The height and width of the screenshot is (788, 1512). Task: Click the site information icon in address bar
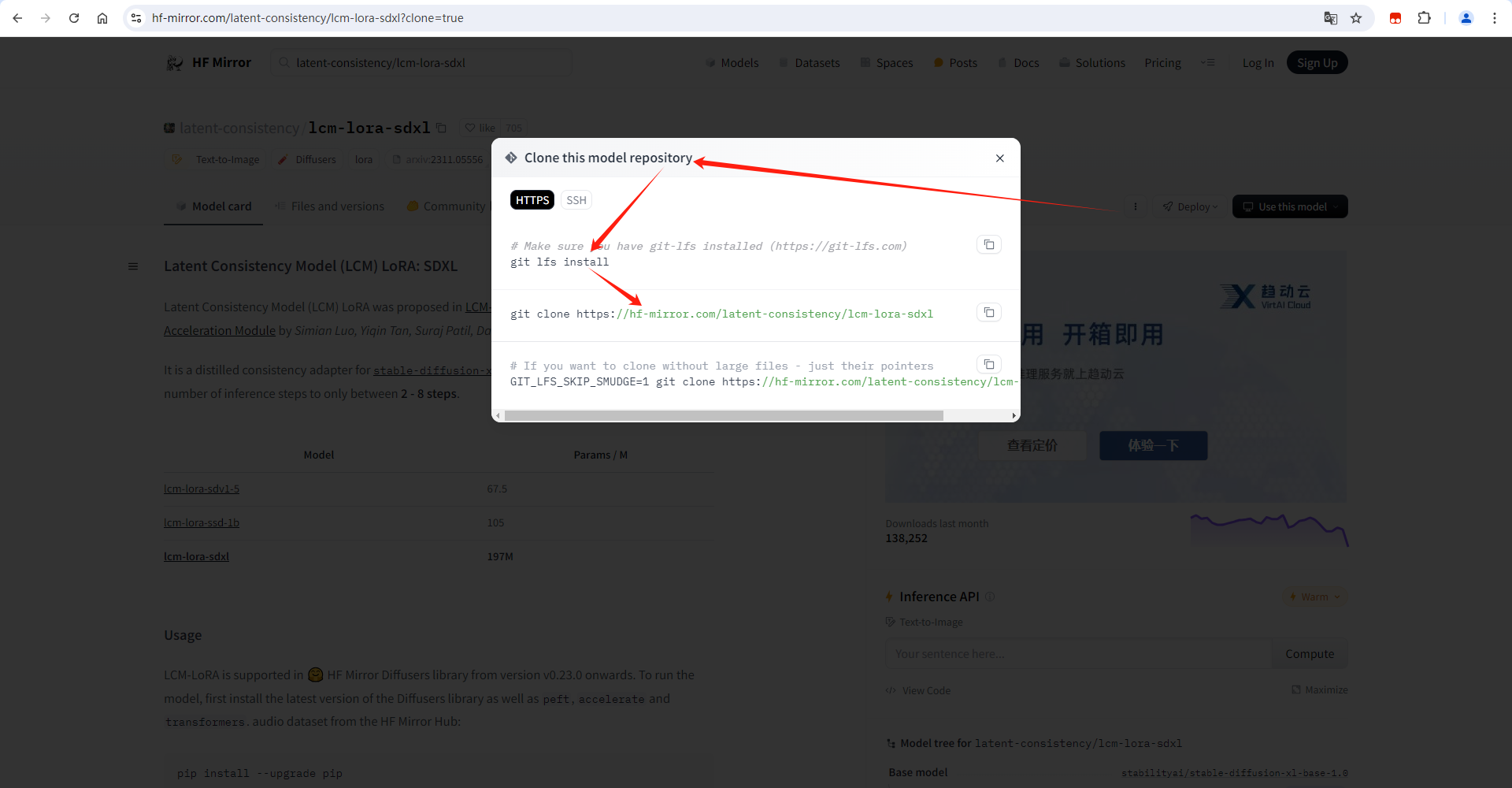[136, 18]
